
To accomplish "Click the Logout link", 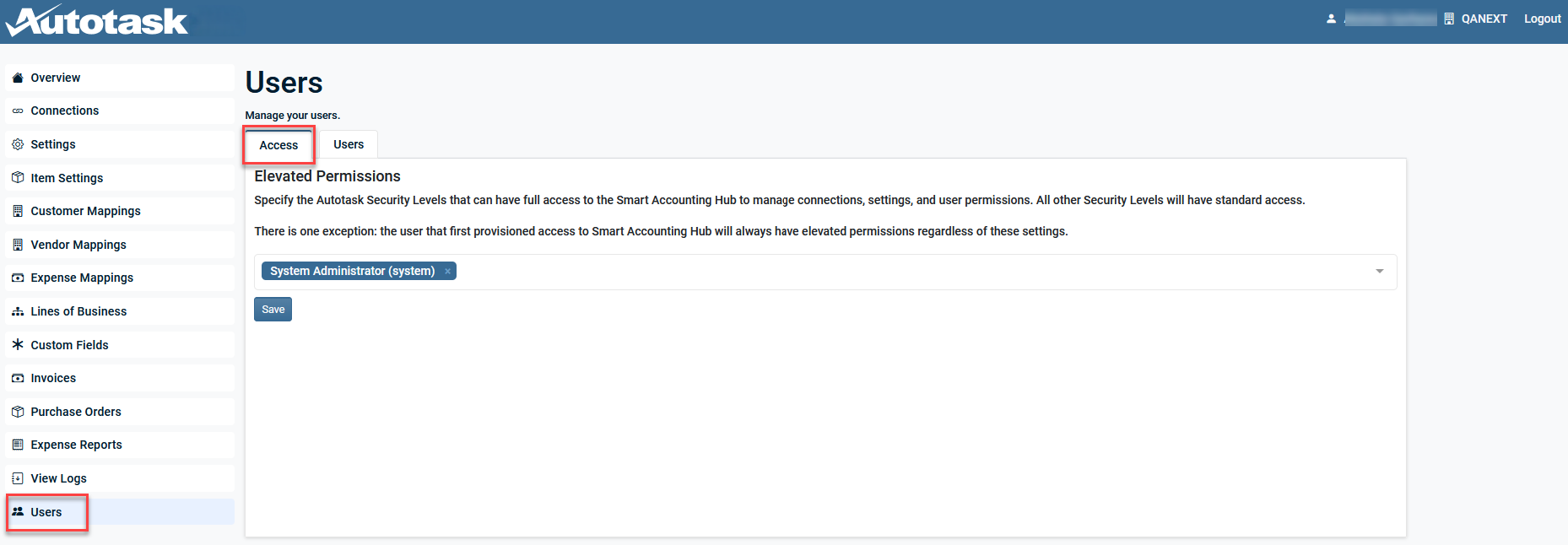I will click(x=1542, y=19).
